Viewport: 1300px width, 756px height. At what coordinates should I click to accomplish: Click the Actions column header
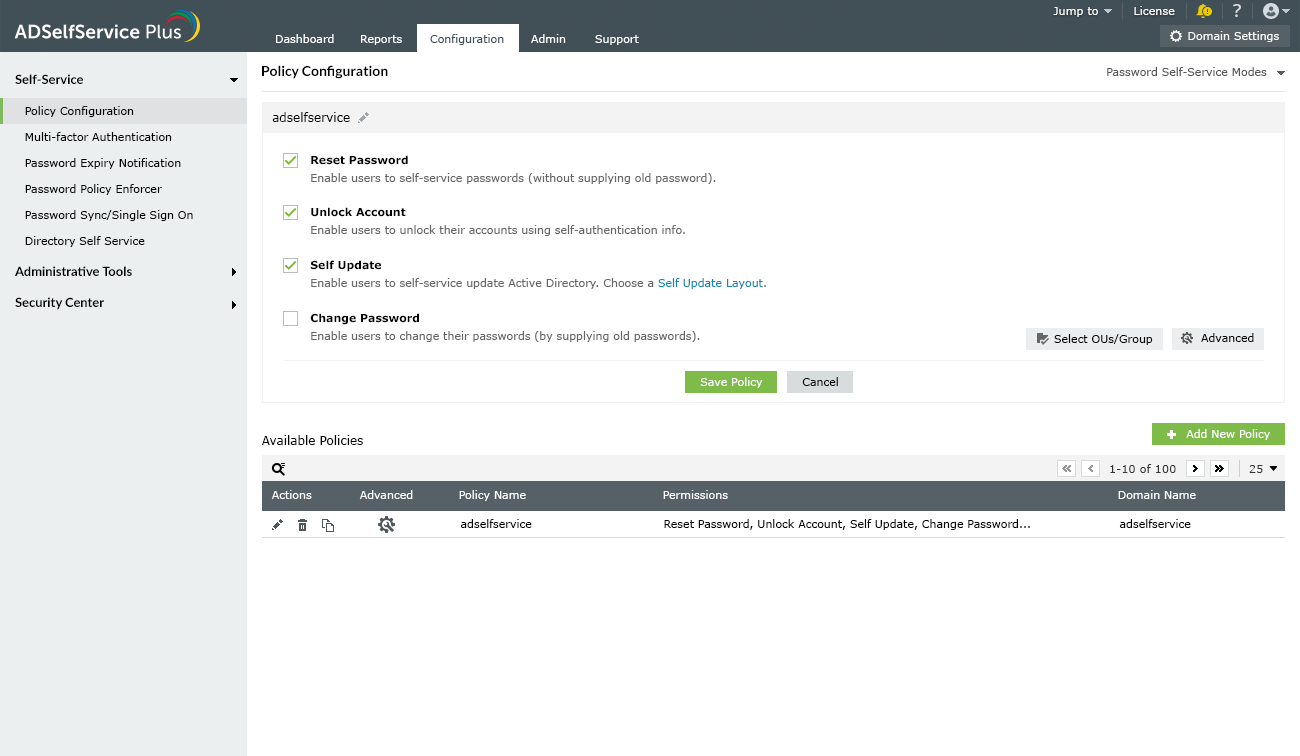coord(292,495)
